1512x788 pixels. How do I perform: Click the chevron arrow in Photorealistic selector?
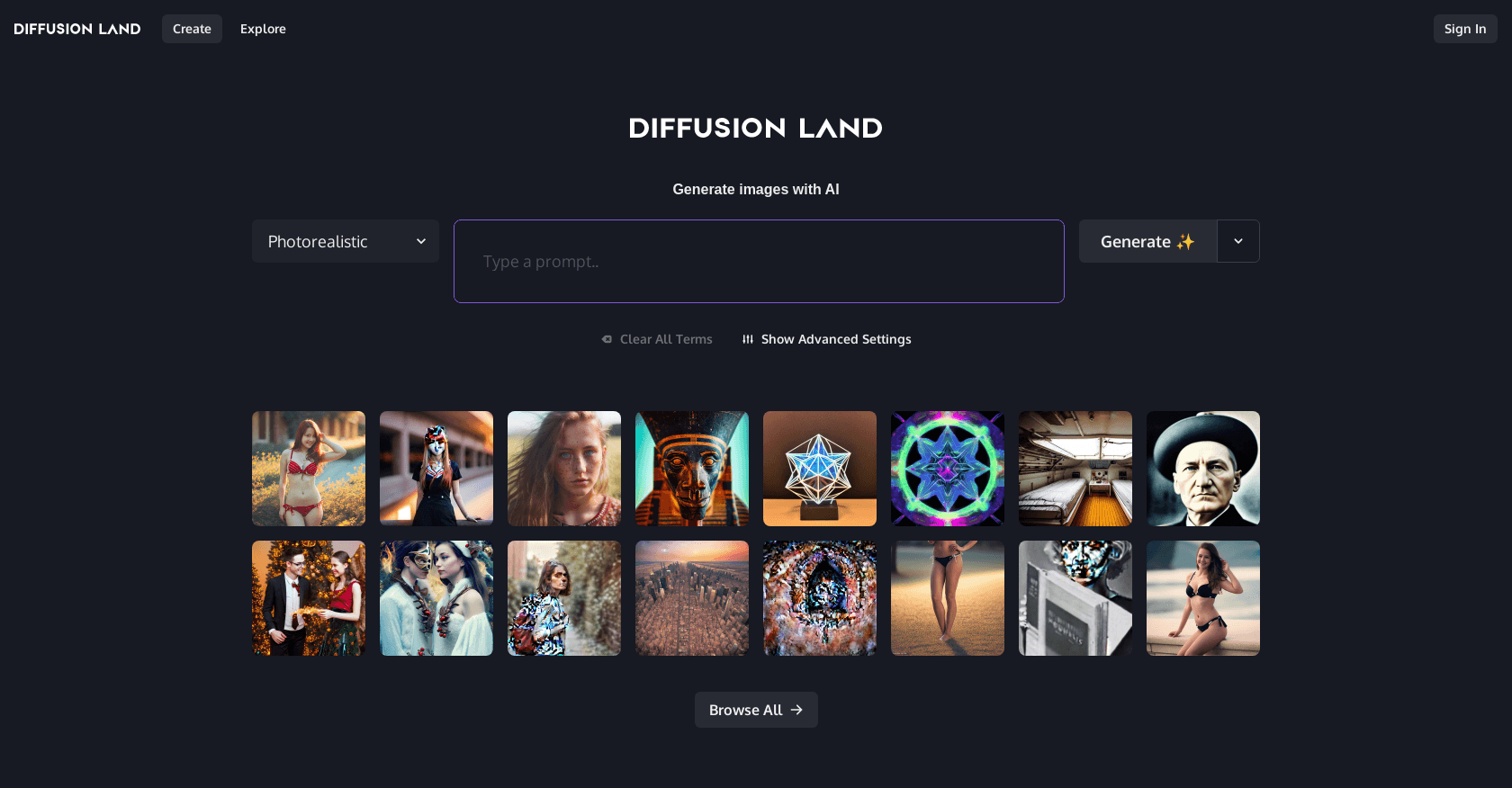(420, 241)
